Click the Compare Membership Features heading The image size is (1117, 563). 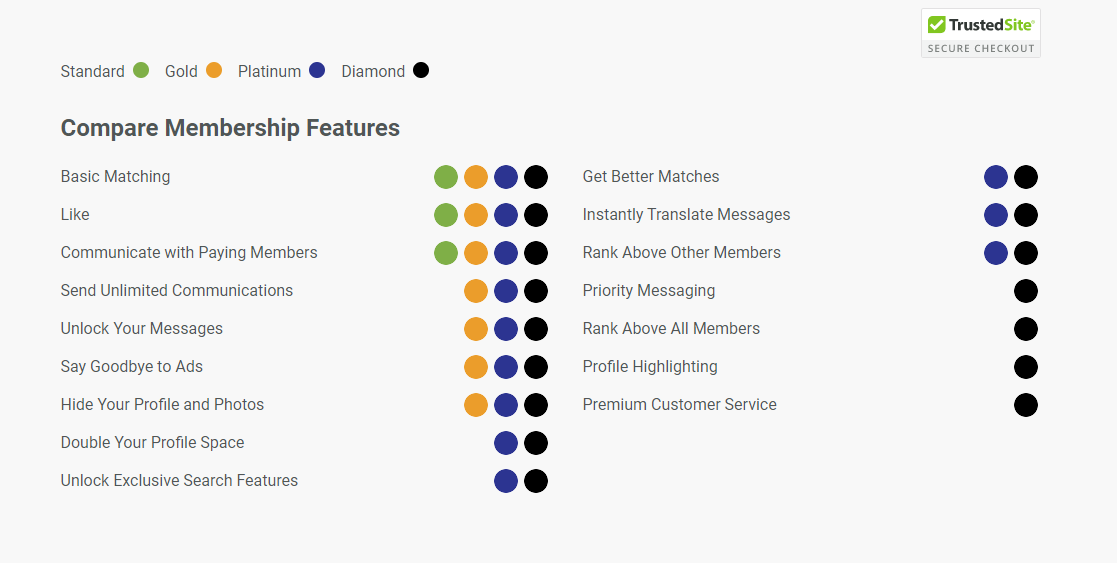(230, 128)
